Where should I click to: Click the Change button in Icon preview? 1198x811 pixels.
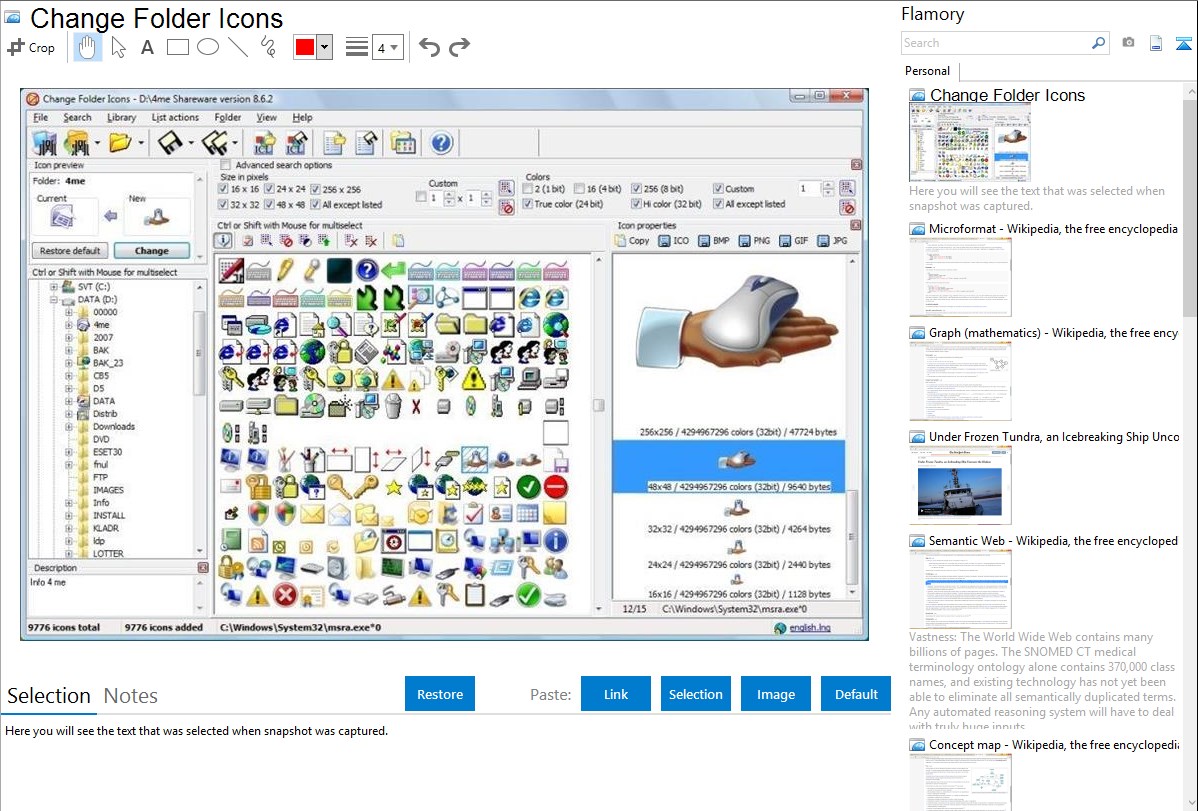coord(151,251)
